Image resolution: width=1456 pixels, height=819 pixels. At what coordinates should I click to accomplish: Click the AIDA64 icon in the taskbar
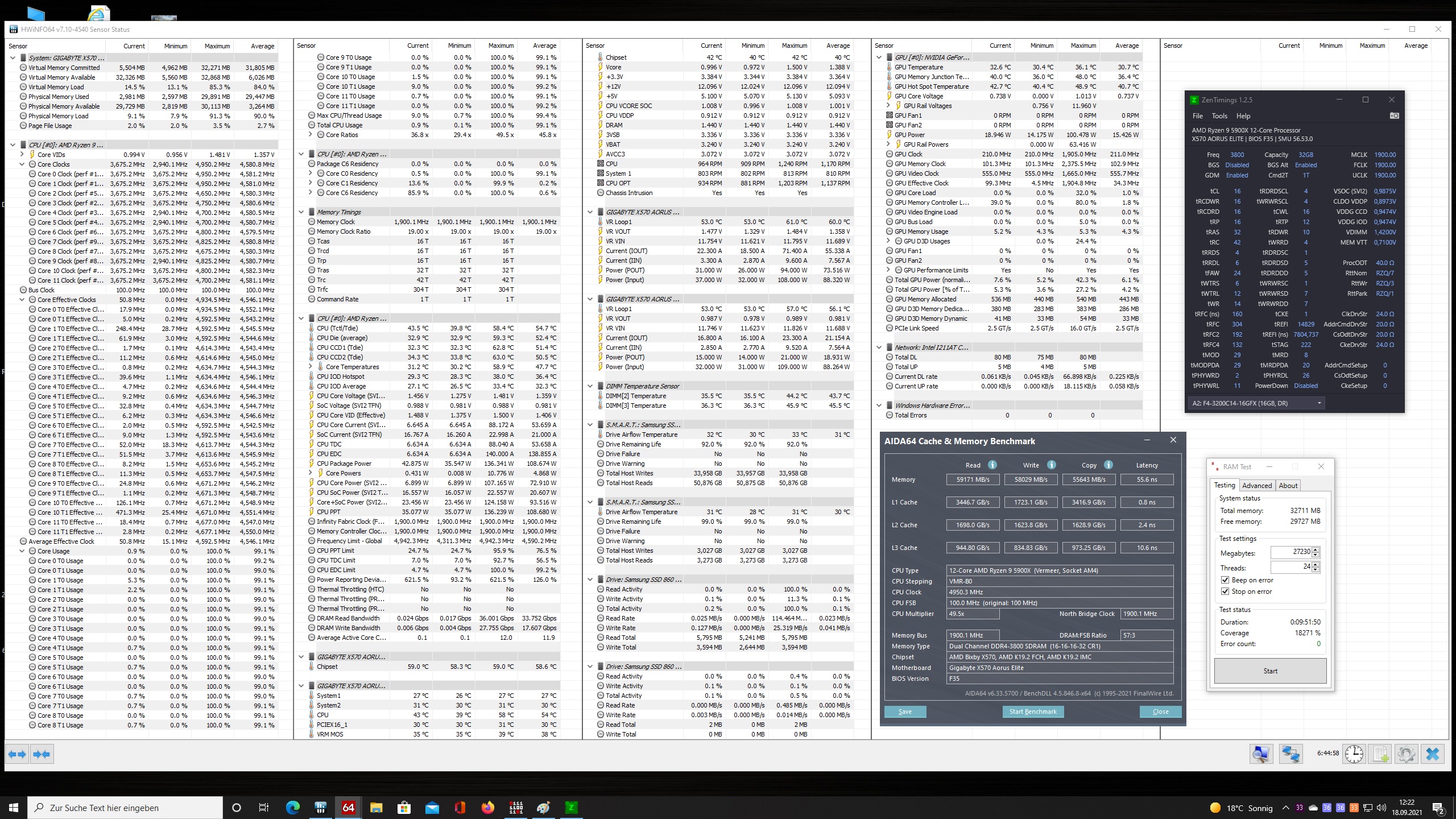click(348, 808)
